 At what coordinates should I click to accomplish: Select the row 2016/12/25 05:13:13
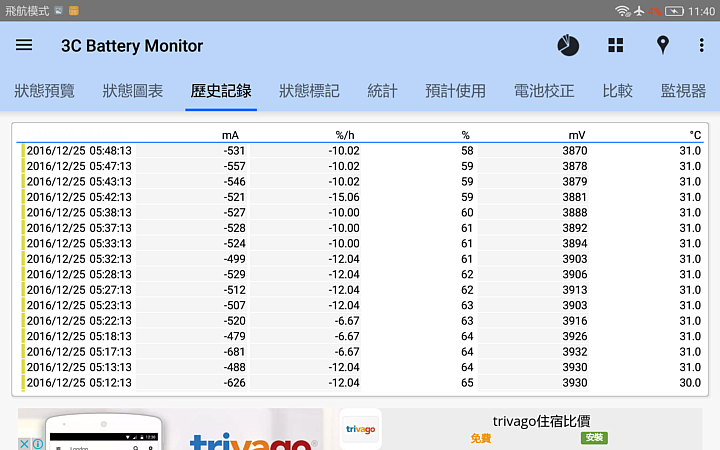[362, 367]
